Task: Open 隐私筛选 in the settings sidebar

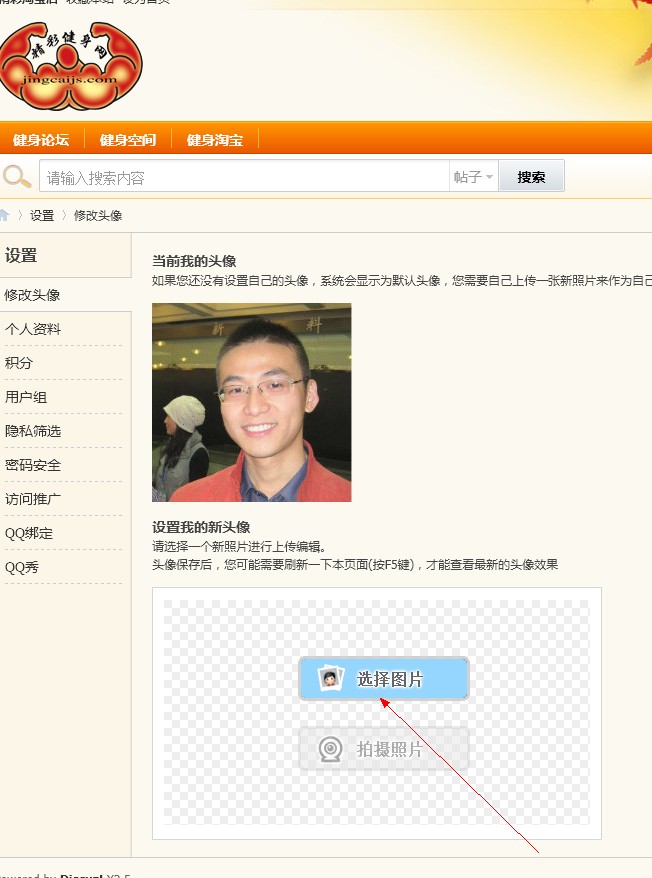Action: (33, 431)
